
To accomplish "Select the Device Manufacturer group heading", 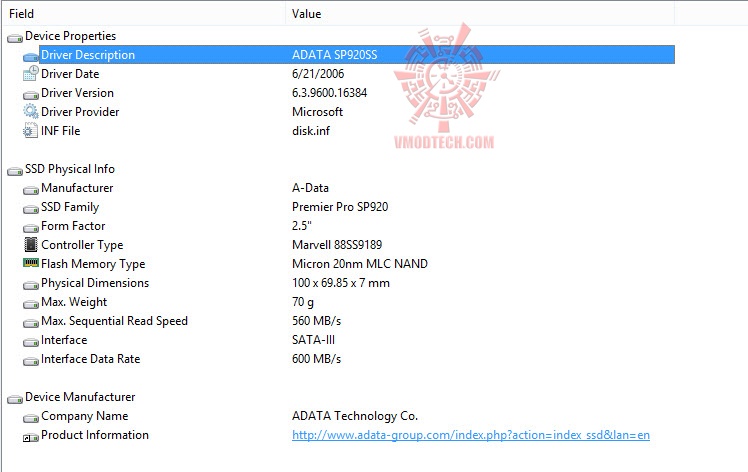I will point(80,397).
